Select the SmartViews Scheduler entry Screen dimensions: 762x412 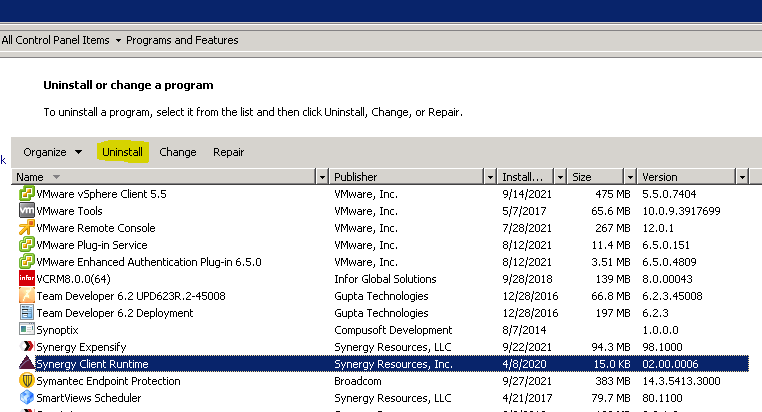[383, 398]
